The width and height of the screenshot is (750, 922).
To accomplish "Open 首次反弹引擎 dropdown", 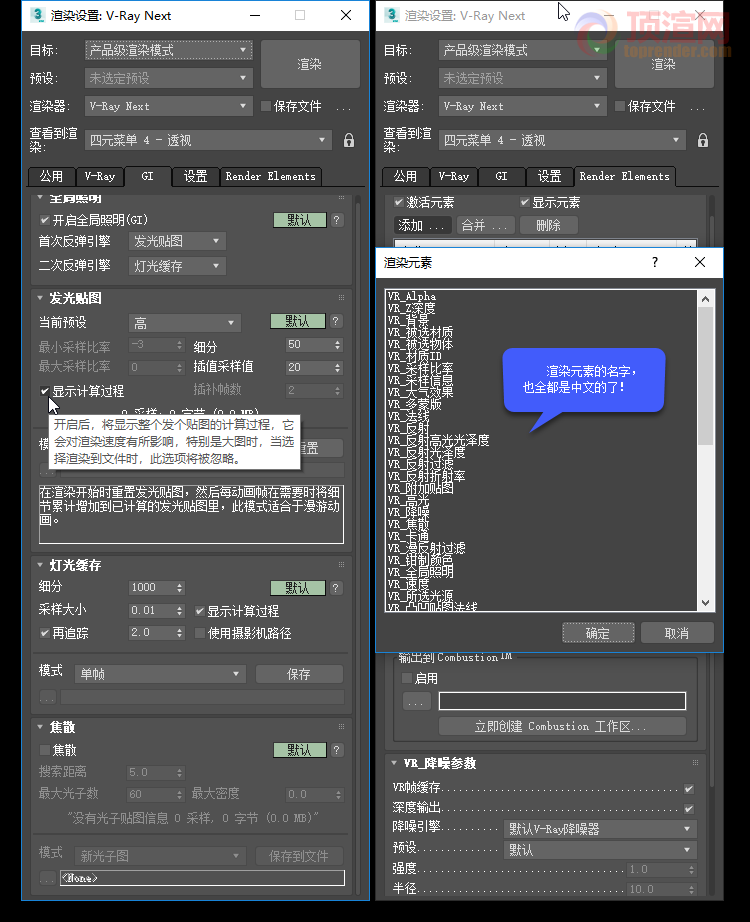I will tap(177, 241).
